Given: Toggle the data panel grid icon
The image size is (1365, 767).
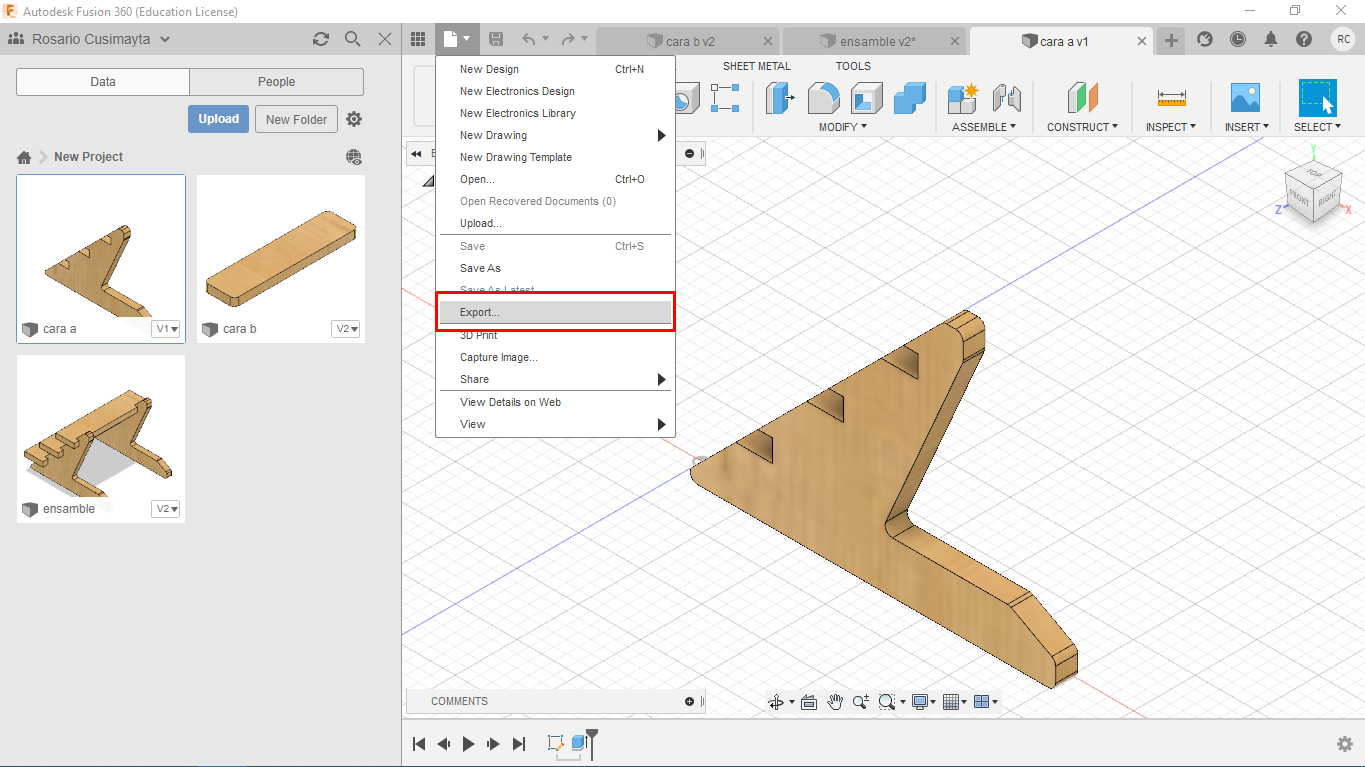Looking at the screenshot, I should click(x=419, y=39).
